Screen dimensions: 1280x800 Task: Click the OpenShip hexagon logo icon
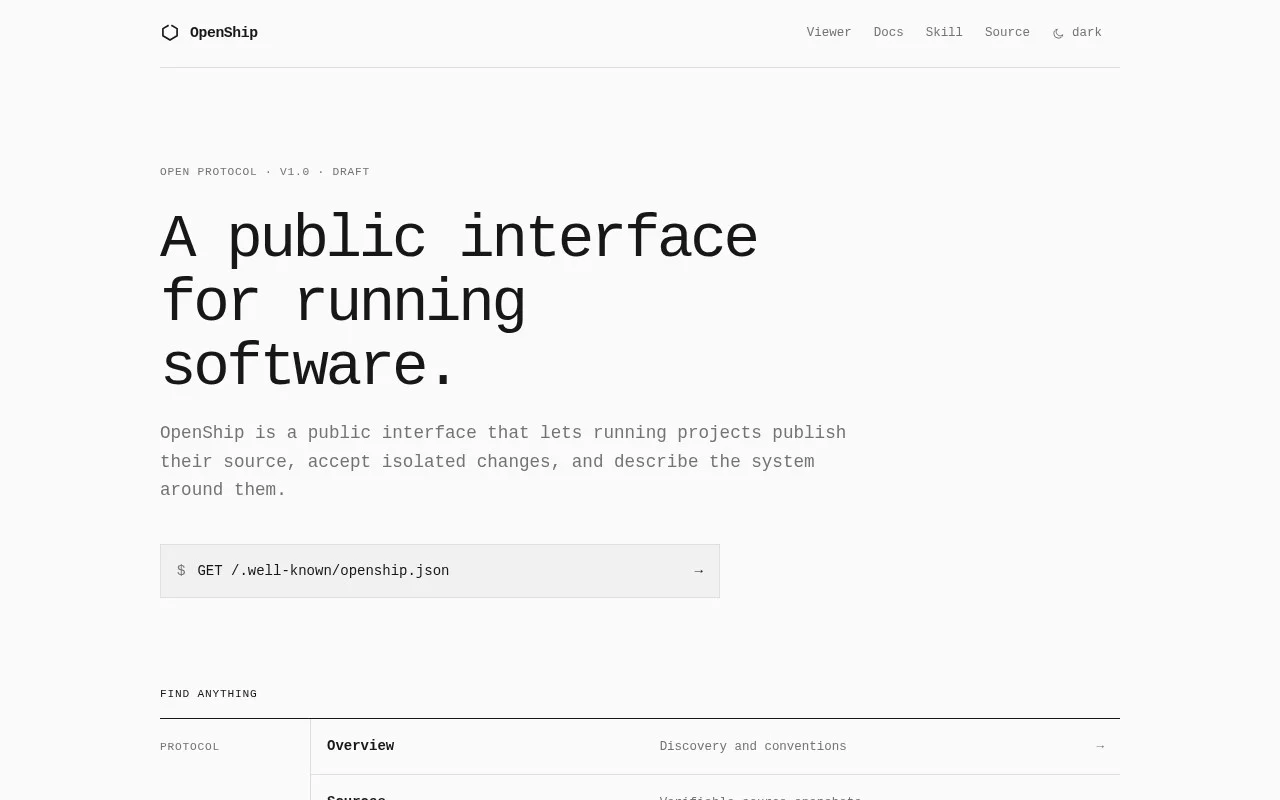pos(170,33)
